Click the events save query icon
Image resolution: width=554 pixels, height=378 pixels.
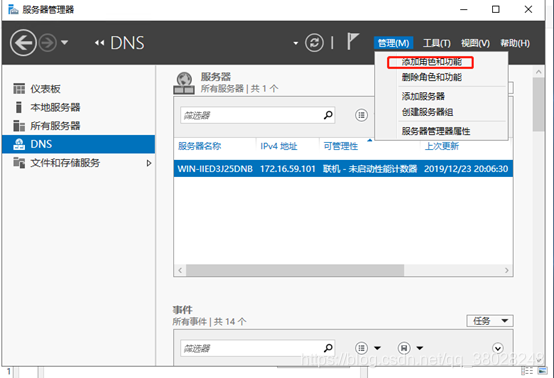tap(404, 348)
